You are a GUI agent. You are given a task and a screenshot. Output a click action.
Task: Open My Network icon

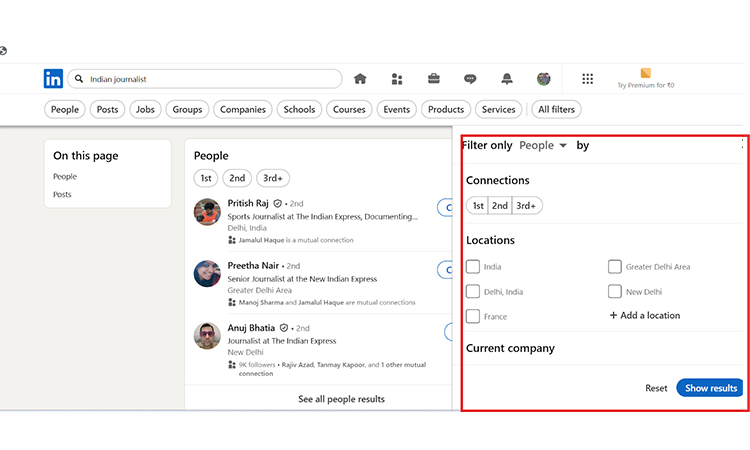click(x=397, y=79)
